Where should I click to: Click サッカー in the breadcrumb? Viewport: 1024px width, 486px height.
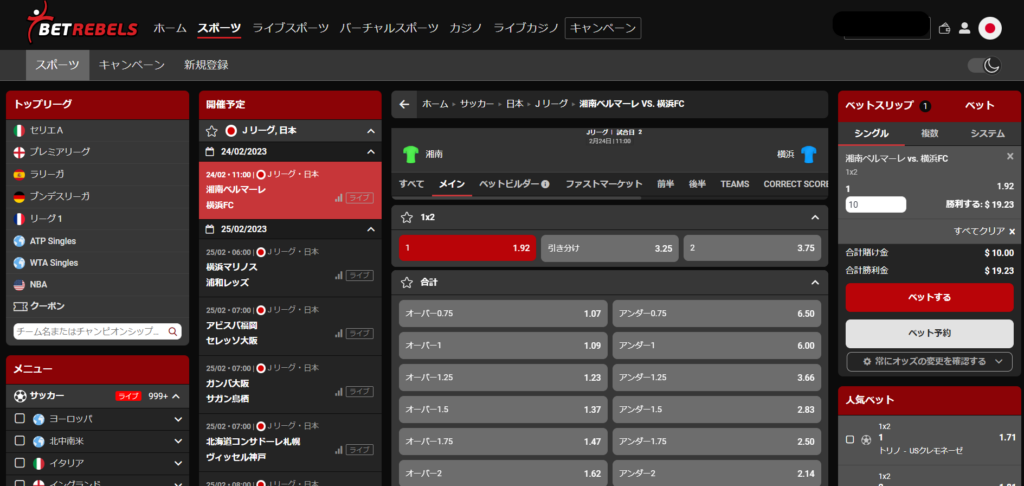[x=477, y=104]
